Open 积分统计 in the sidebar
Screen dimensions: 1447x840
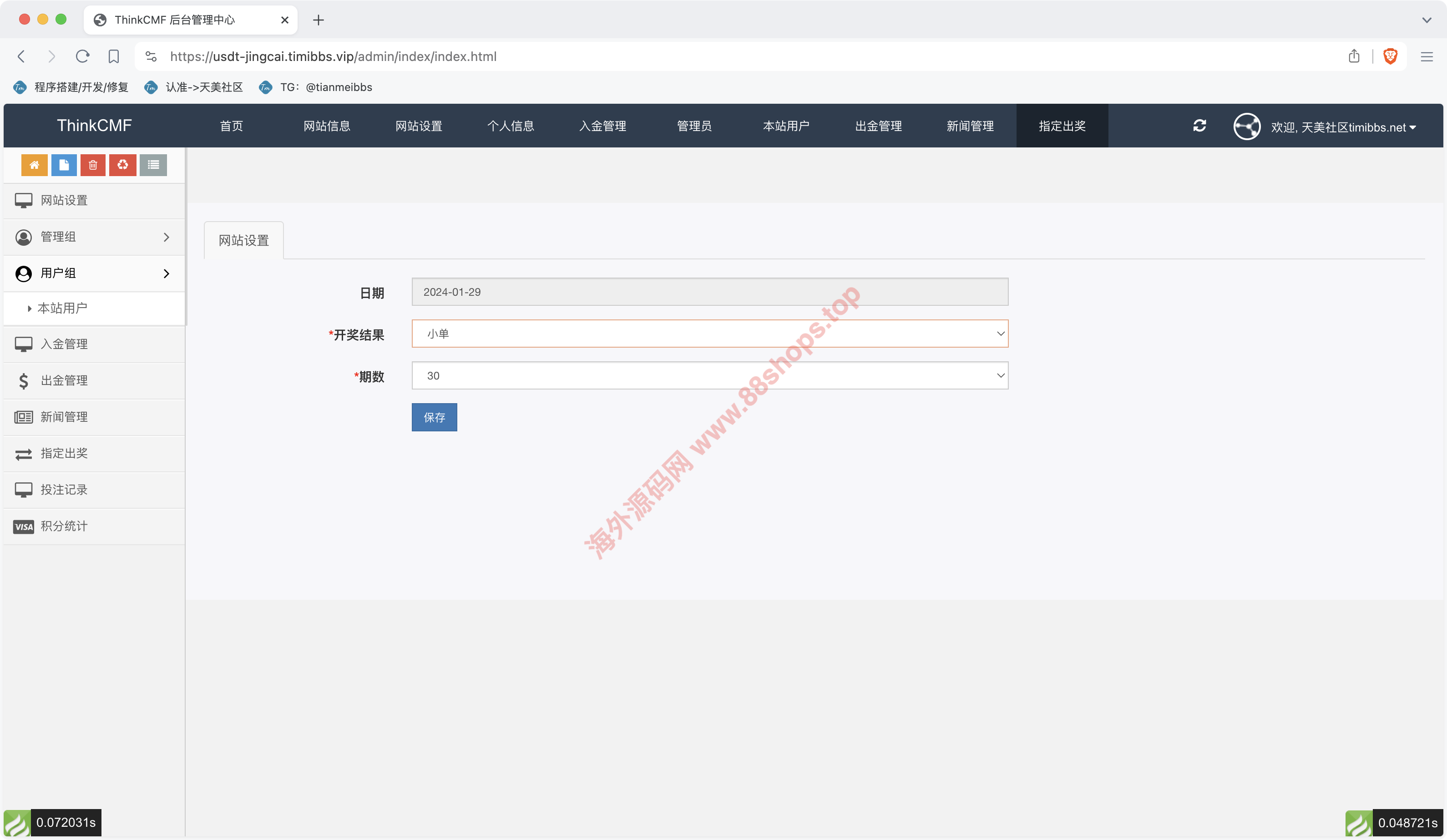coord(64,526)
